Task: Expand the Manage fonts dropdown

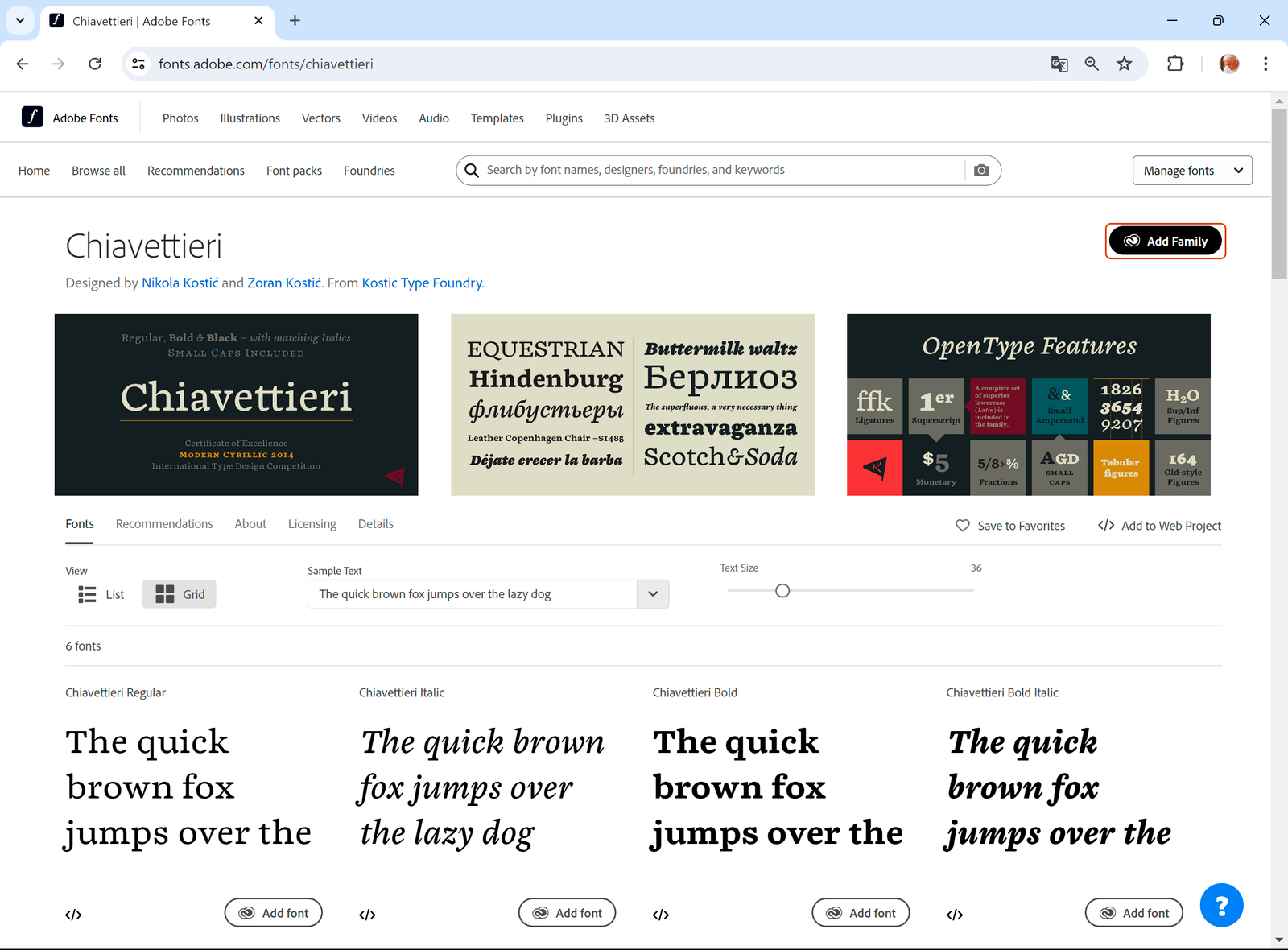Action: click(x=1192, y=171)
